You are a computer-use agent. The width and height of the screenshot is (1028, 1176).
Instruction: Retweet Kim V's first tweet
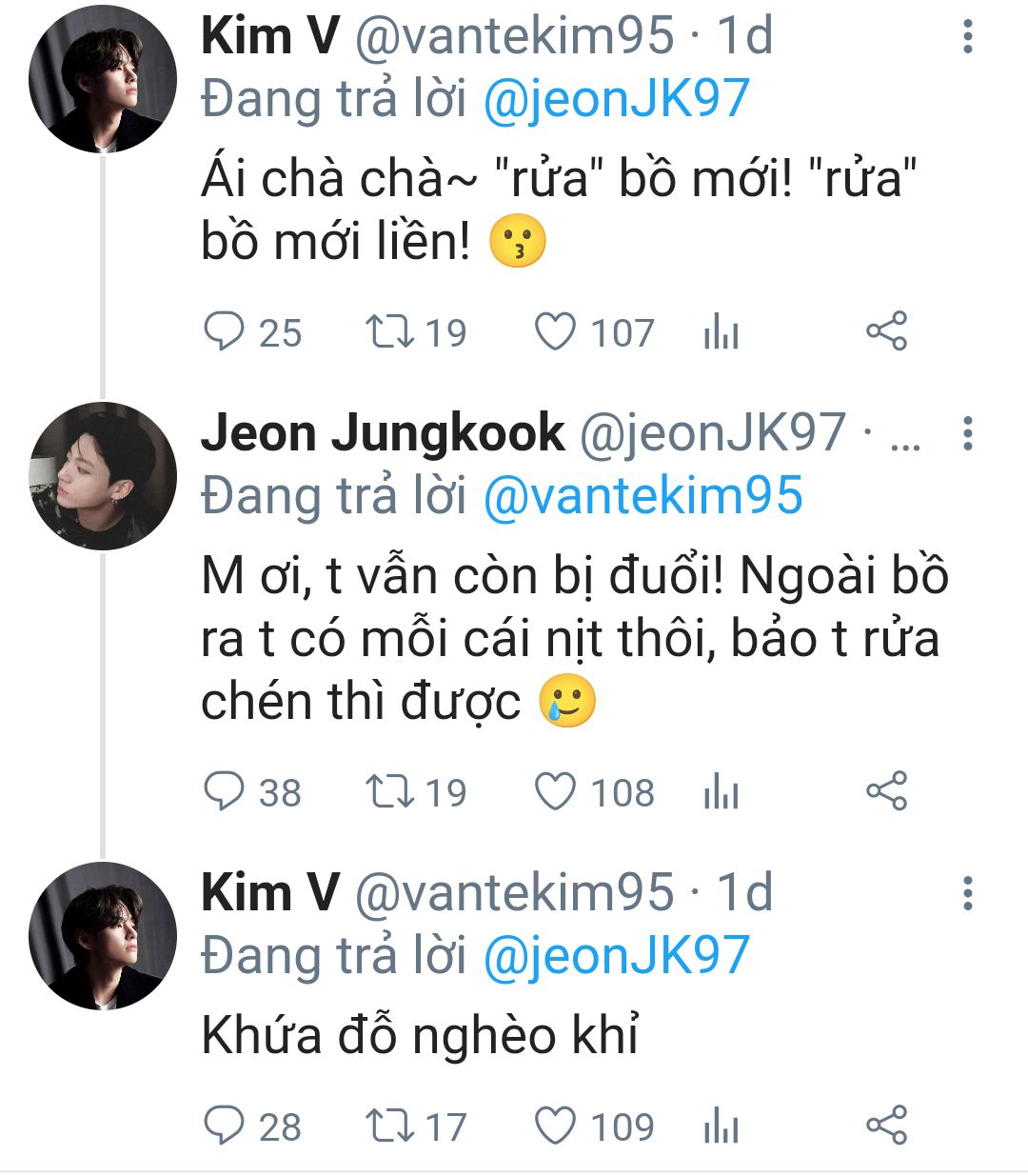(389, 332)
